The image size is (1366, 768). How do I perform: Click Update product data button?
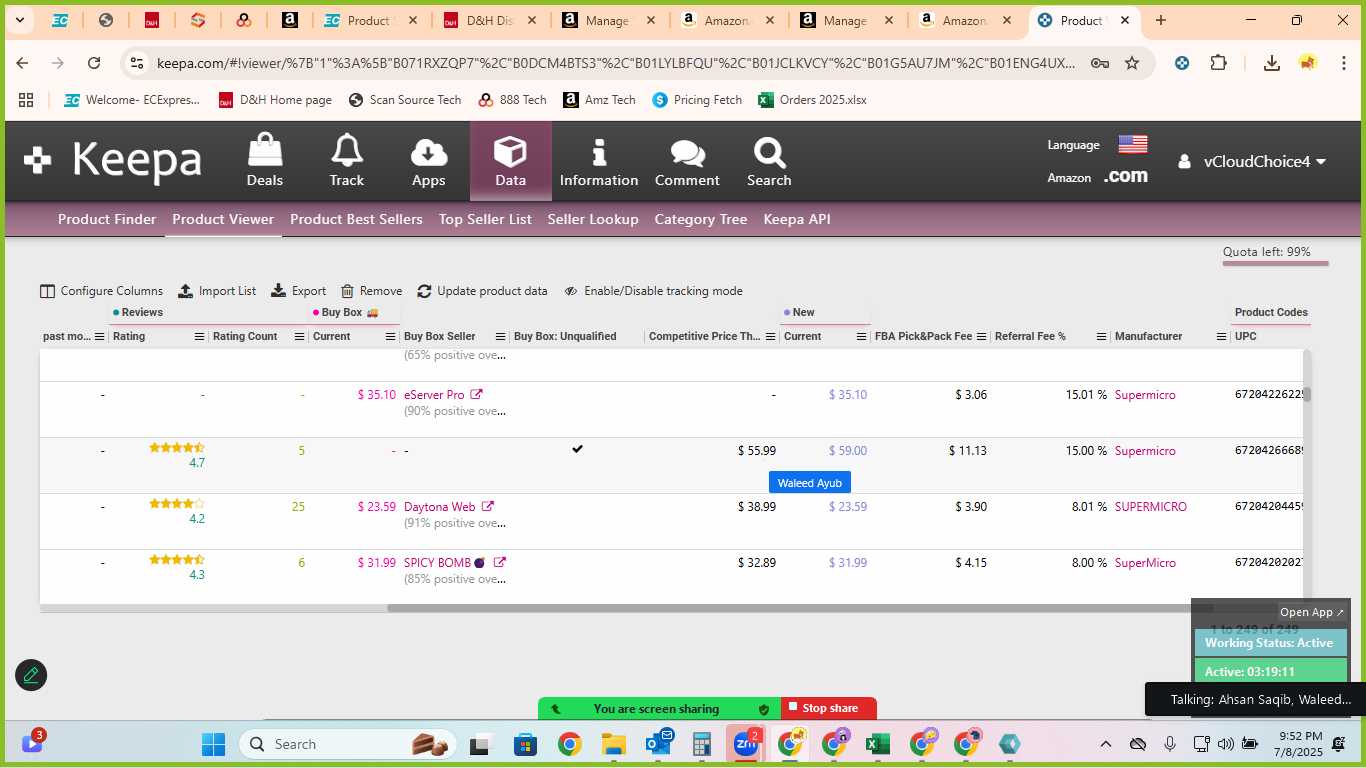(482, 291)
